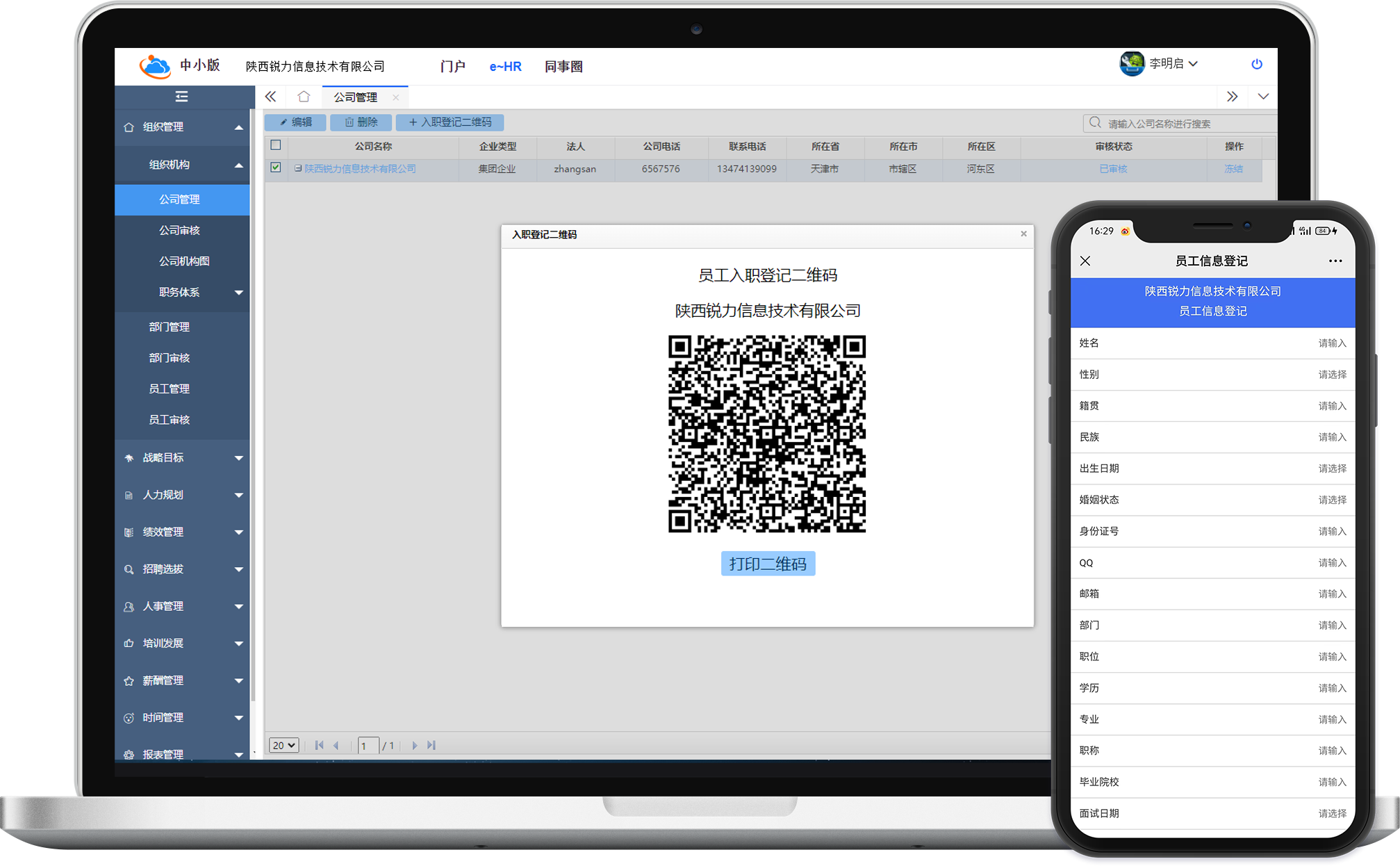Click the 编辑 button
This screenshot has height=866, width=1400.
pos(295,122)
